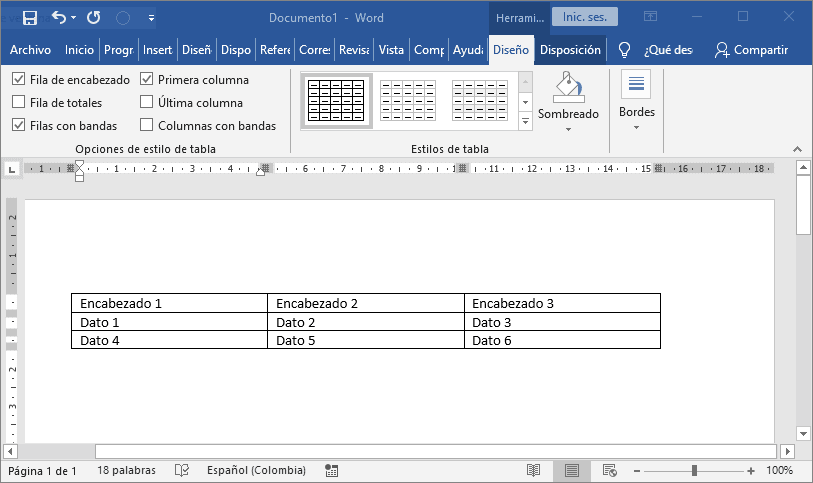Click the Compartir share button
The width and height of the screenshot is (813, 483).
pyautogui.click(x=751, y=50)
